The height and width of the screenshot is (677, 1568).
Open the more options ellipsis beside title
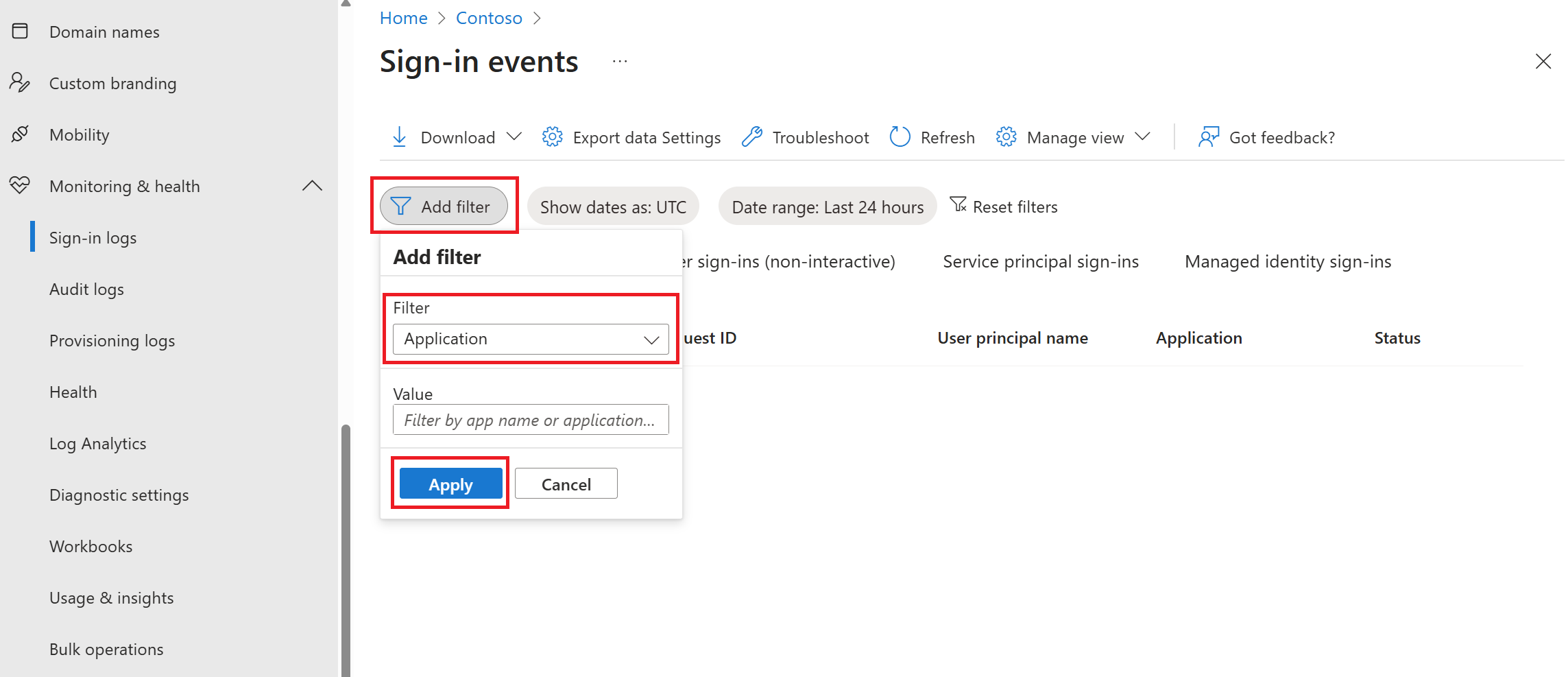[x=620, y=62]
